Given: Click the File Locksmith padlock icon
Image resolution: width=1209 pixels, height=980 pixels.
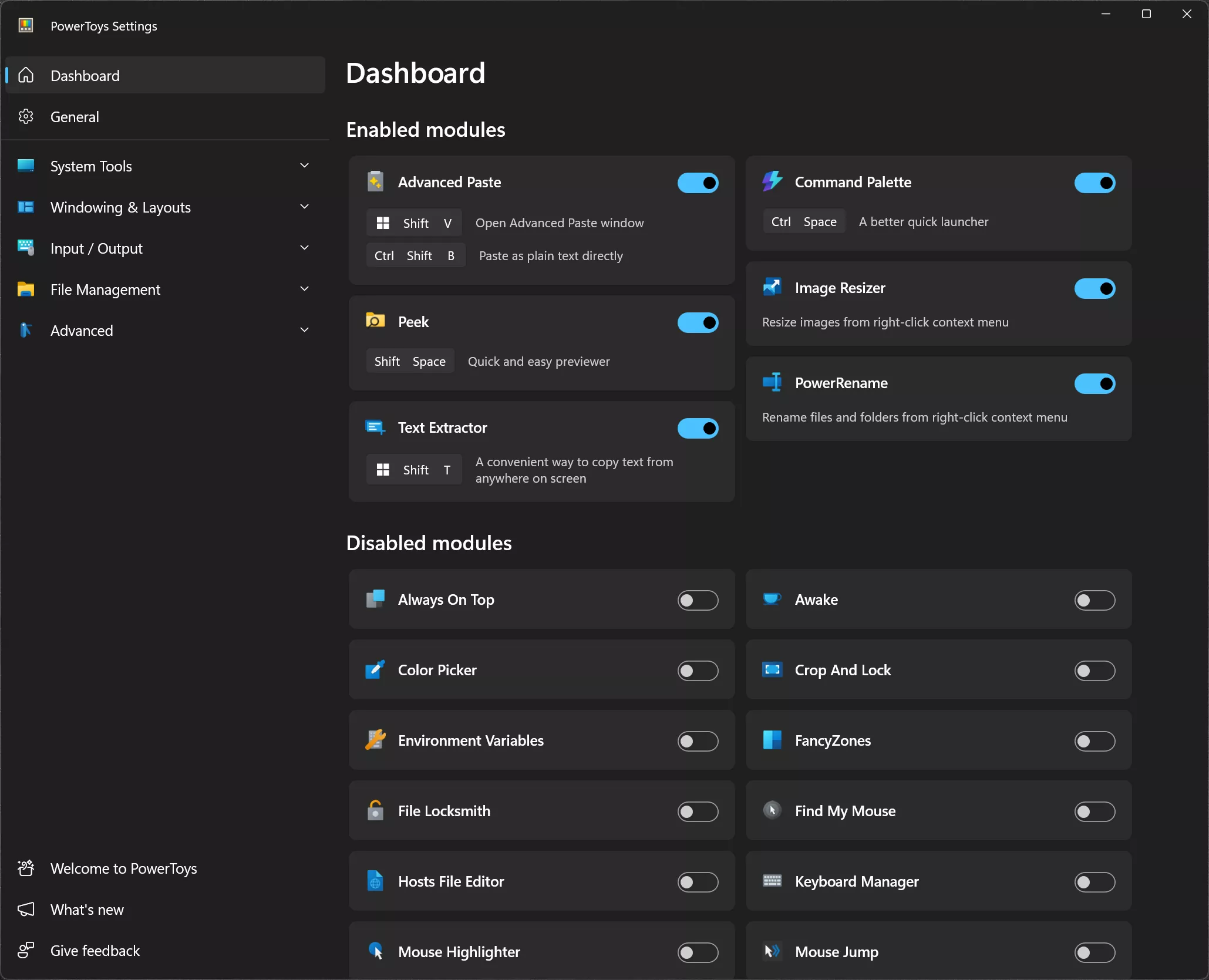Looking at the screenshot, I should pyautogui.click(x=375, y=811).
